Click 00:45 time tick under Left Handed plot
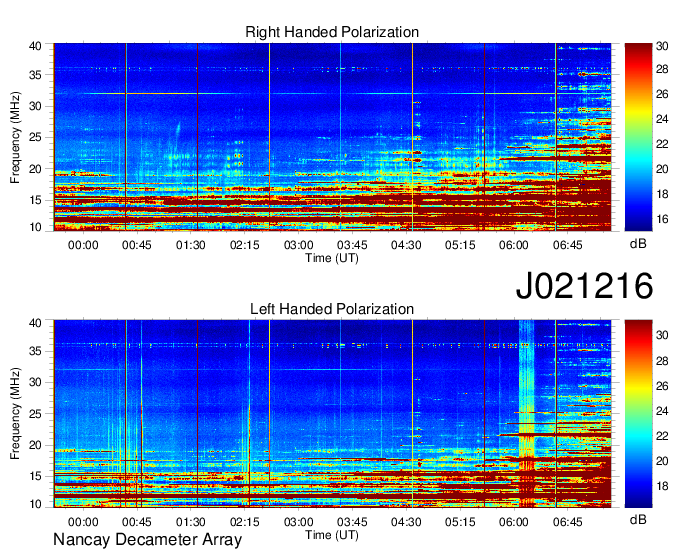 tap(137, 522)
